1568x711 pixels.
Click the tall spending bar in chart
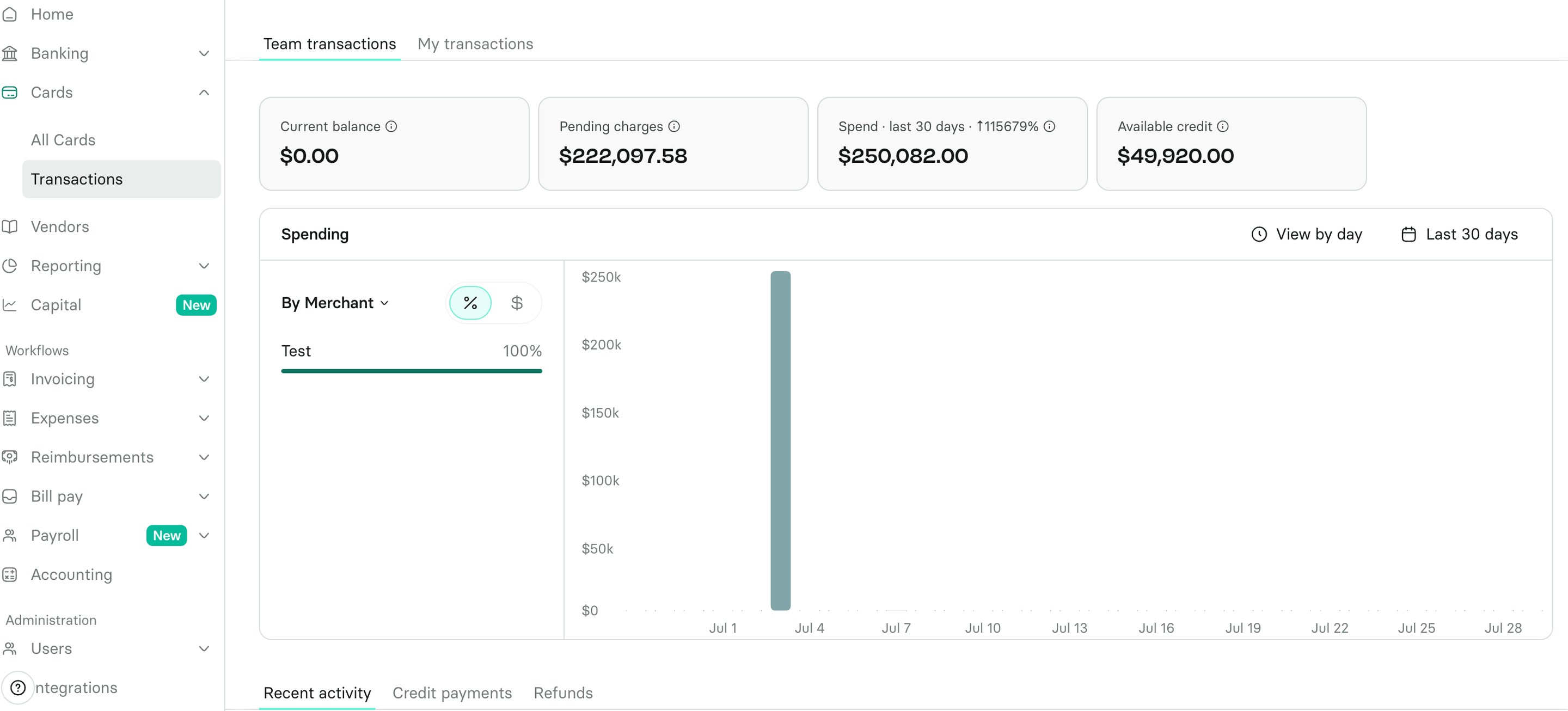pyautogui.click(x=780, y=440)
